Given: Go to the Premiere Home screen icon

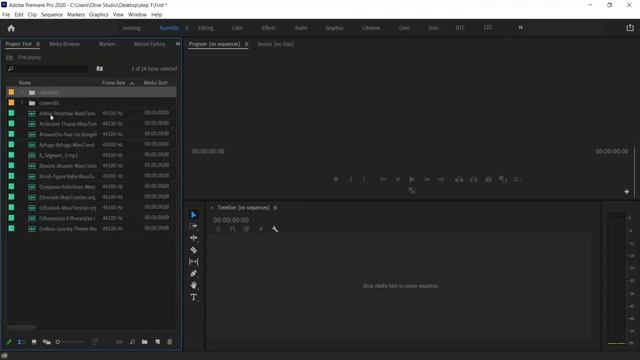Looking at the screenshot, I should (x=11, y=28).
